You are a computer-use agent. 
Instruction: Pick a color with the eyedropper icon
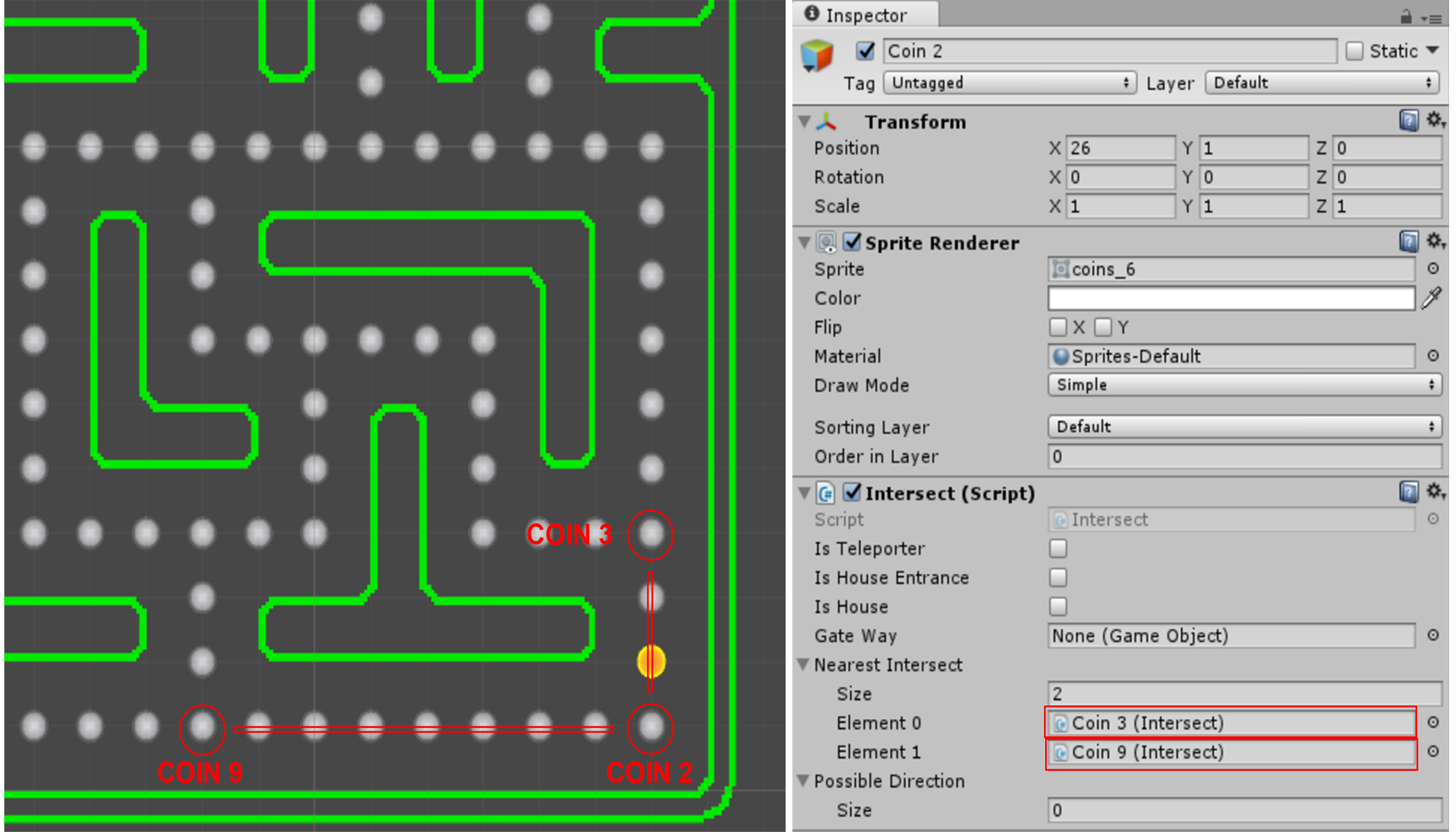1432,298
